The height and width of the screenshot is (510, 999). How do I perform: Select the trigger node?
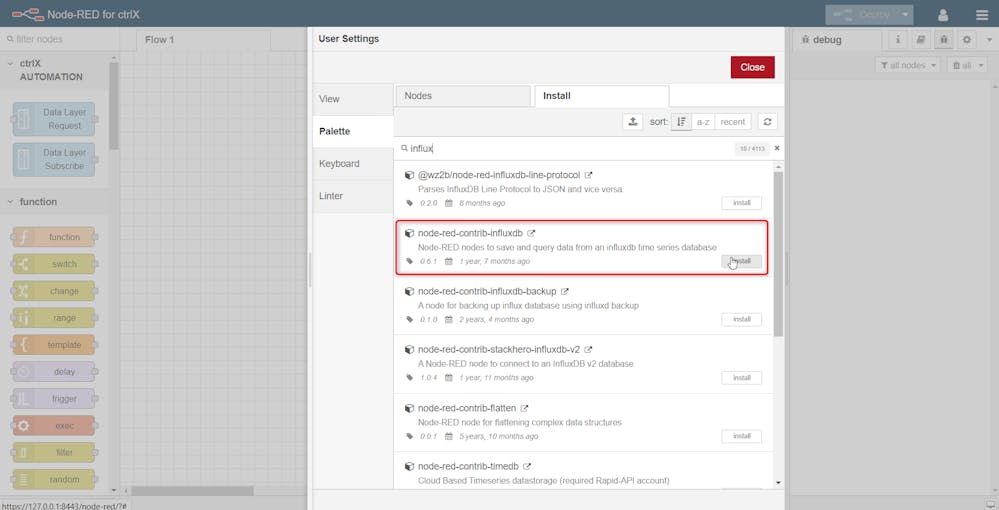[54, 398]
